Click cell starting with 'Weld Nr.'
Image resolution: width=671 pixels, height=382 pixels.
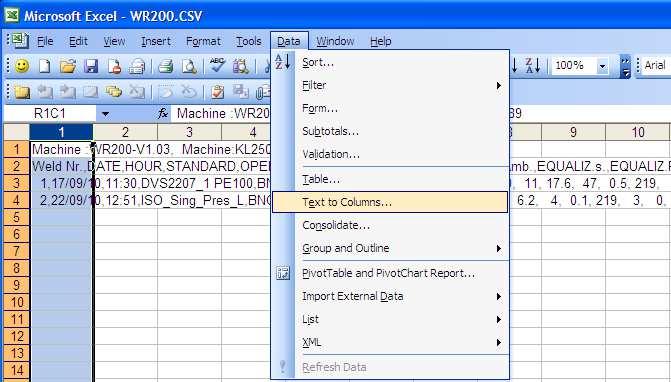tap(61, 166)
